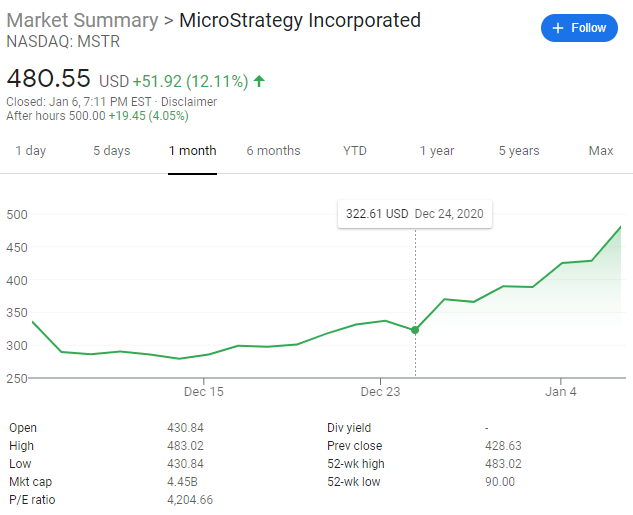Viewport: 633px width, 515px height.
Task: Click the MicroStrategy Incorporated title
Action: point(300,20)
